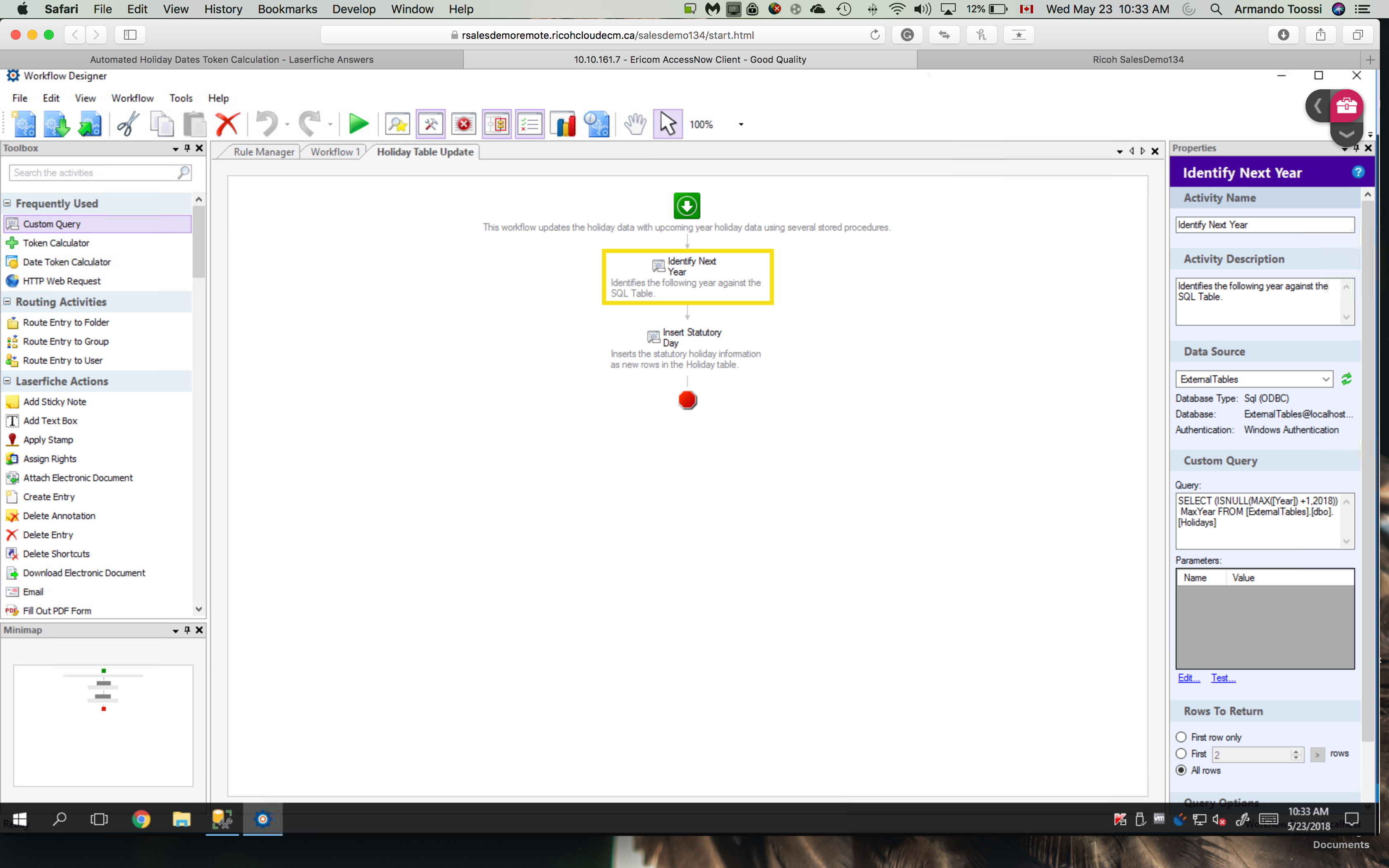
Task: Activate the hand Pan tool
Action: pos(635,124)
